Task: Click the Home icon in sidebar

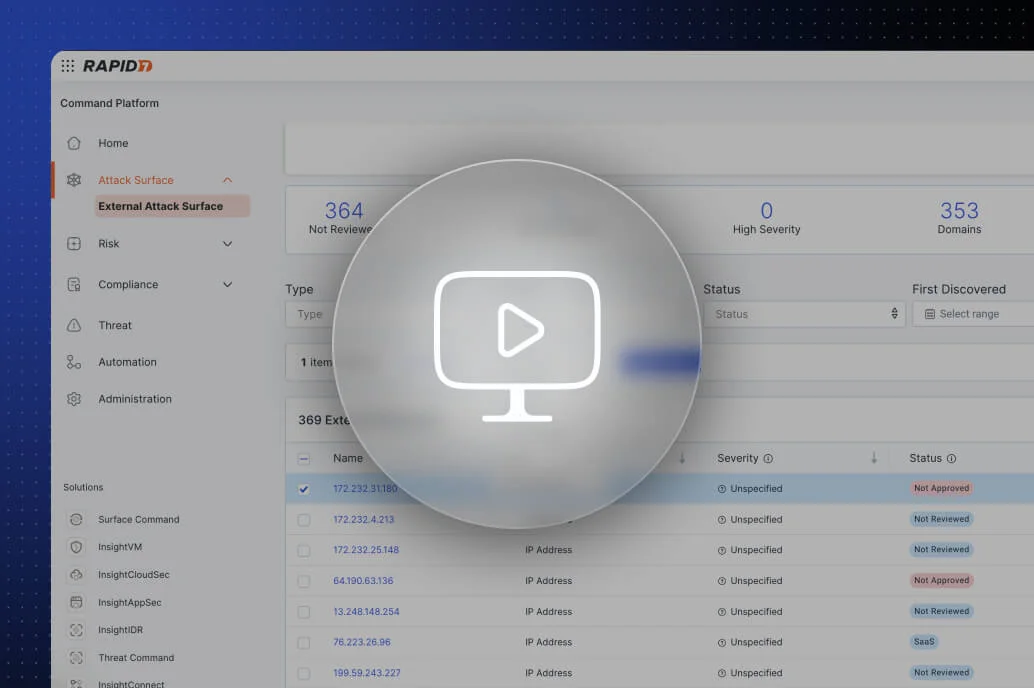Action: (74, 143)
